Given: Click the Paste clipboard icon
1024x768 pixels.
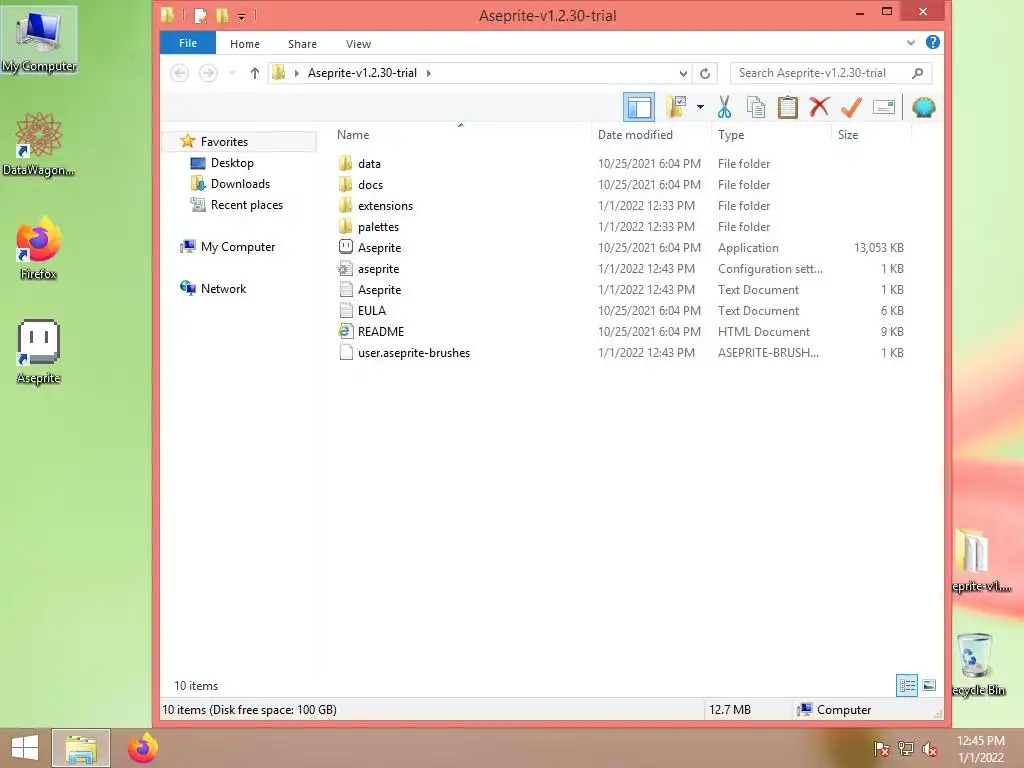Looking at the screenshot, I should (788, 107).
